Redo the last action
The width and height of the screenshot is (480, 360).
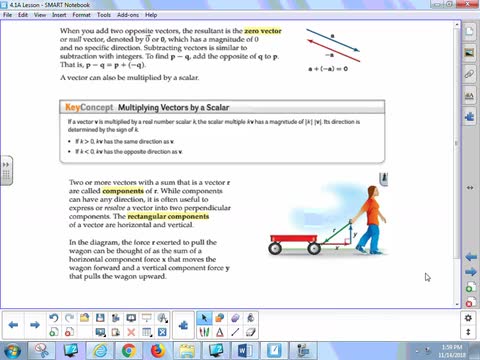[69, 318]
